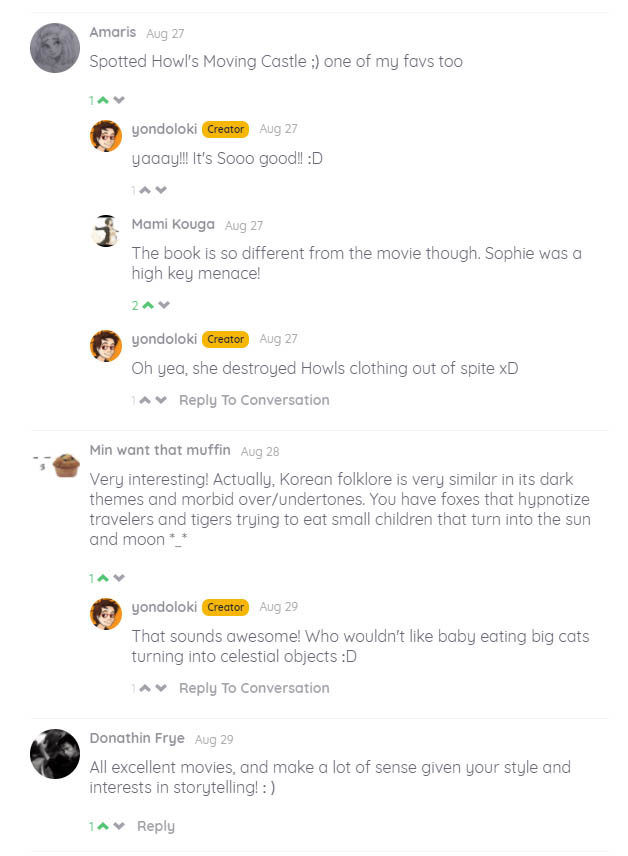The width and height of the screenshot is (628, 856).
Task: Upvote Mami Kouga's comment about the book
Action: click(148, 305)
